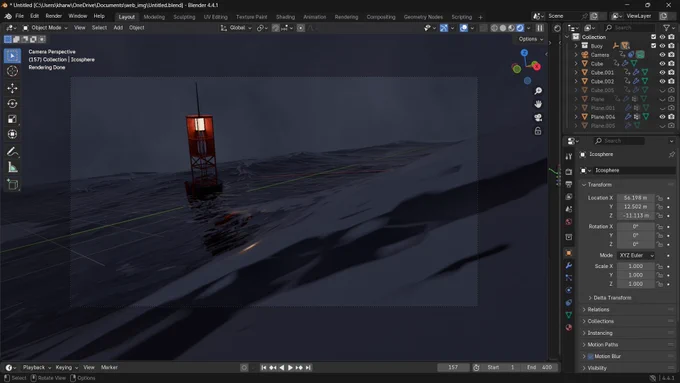
Task: Open the File menu
Action: tap(20, 16)
